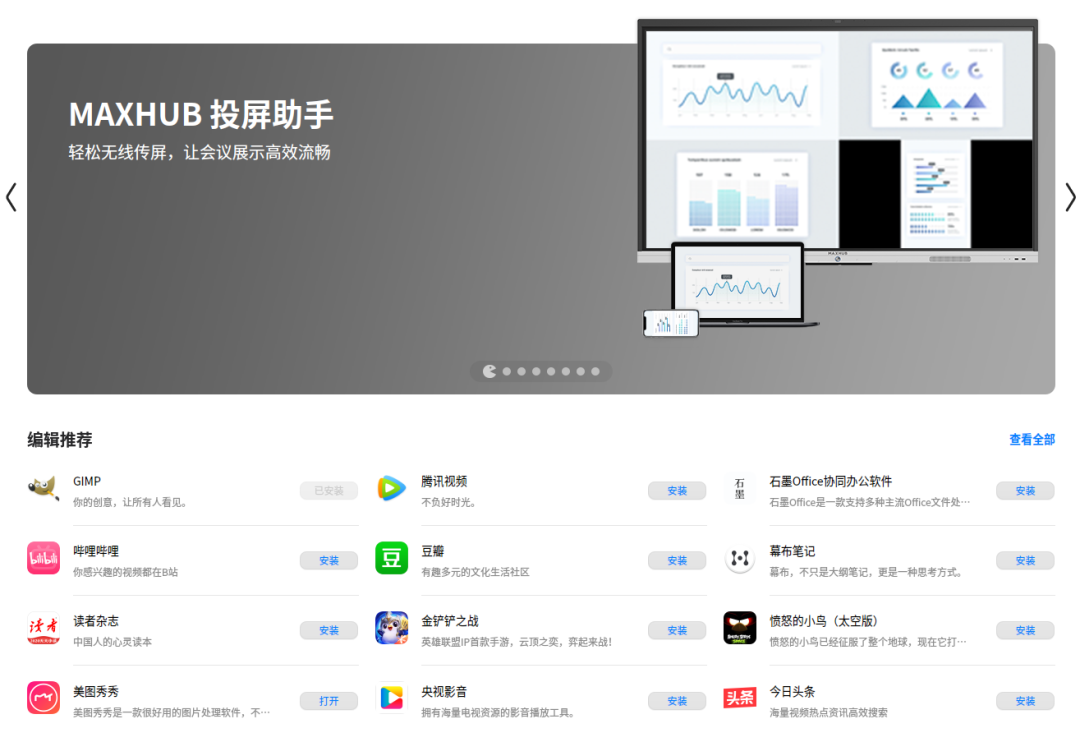Install 今日头条
Image resolution: width=1080 pixels, height=742 pixels.
coord(1025,701)
